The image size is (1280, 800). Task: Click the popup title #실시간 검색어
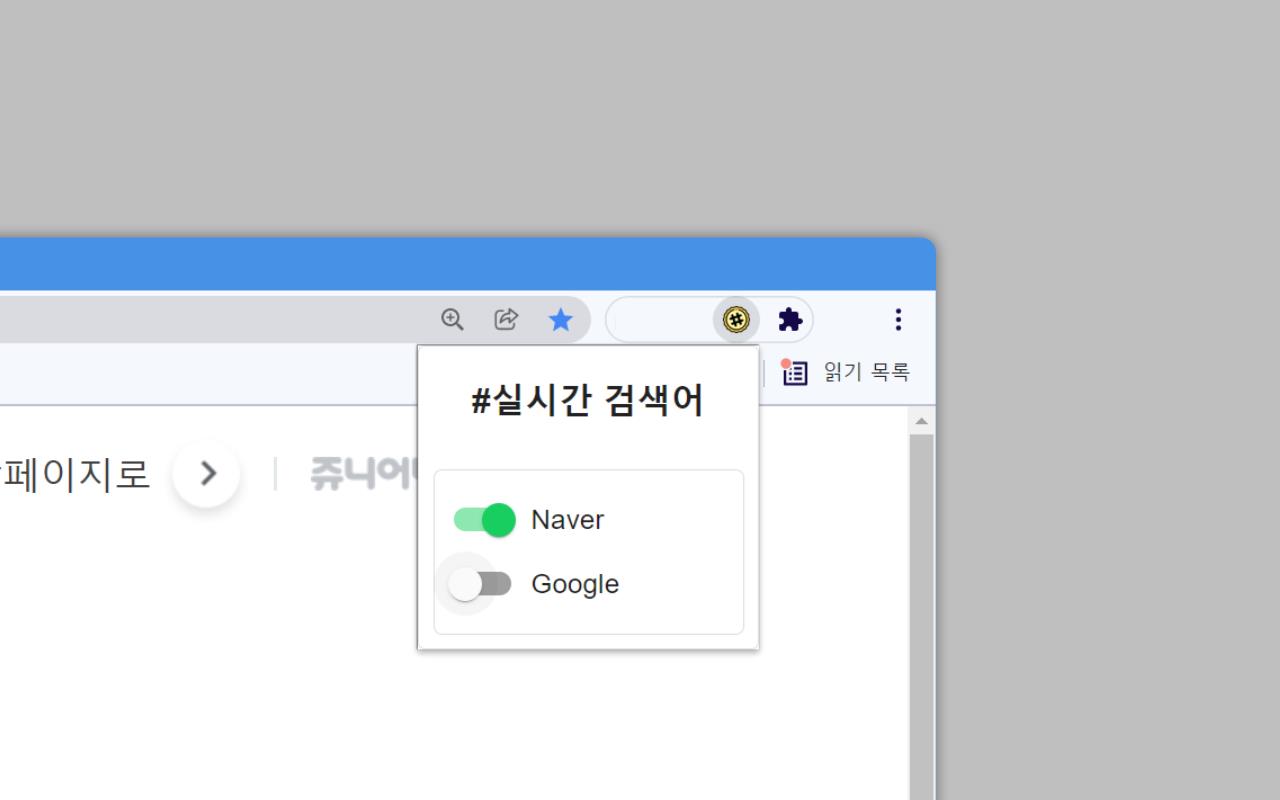[x=588, y=399]
